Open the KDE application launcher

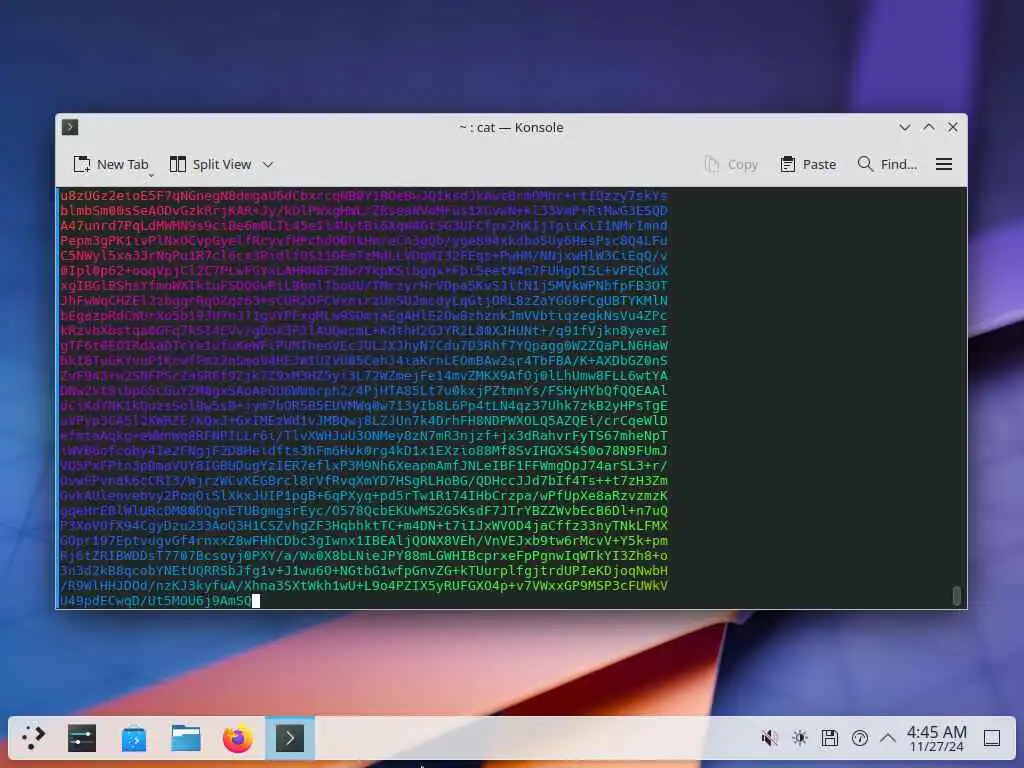[33, 738]
